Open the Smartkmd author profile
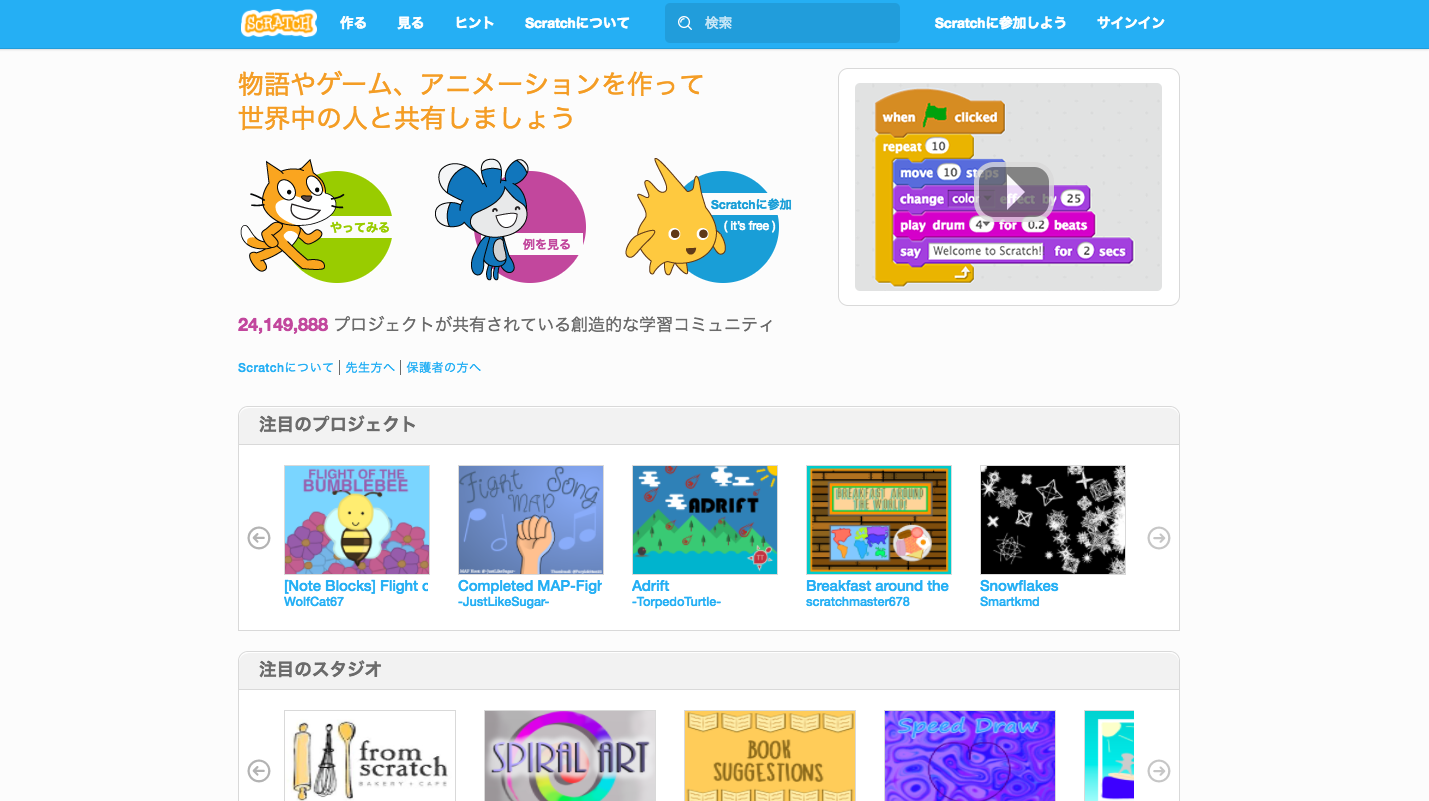The height and width of the screenshot is (801, 1429). tap(1010, 602)
